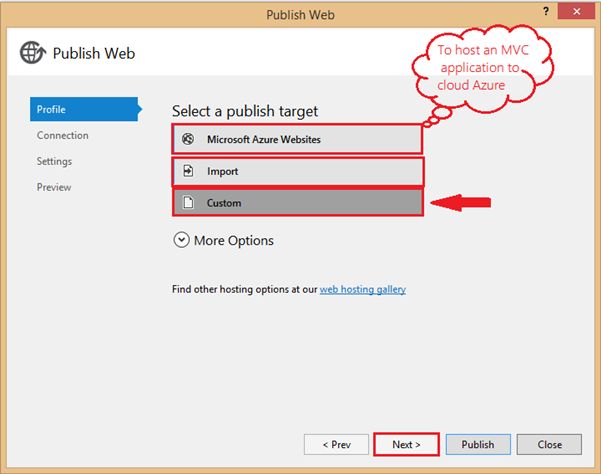601x474 pixels.
Task: Expand More Options chevron
Action: pos(181,240)
